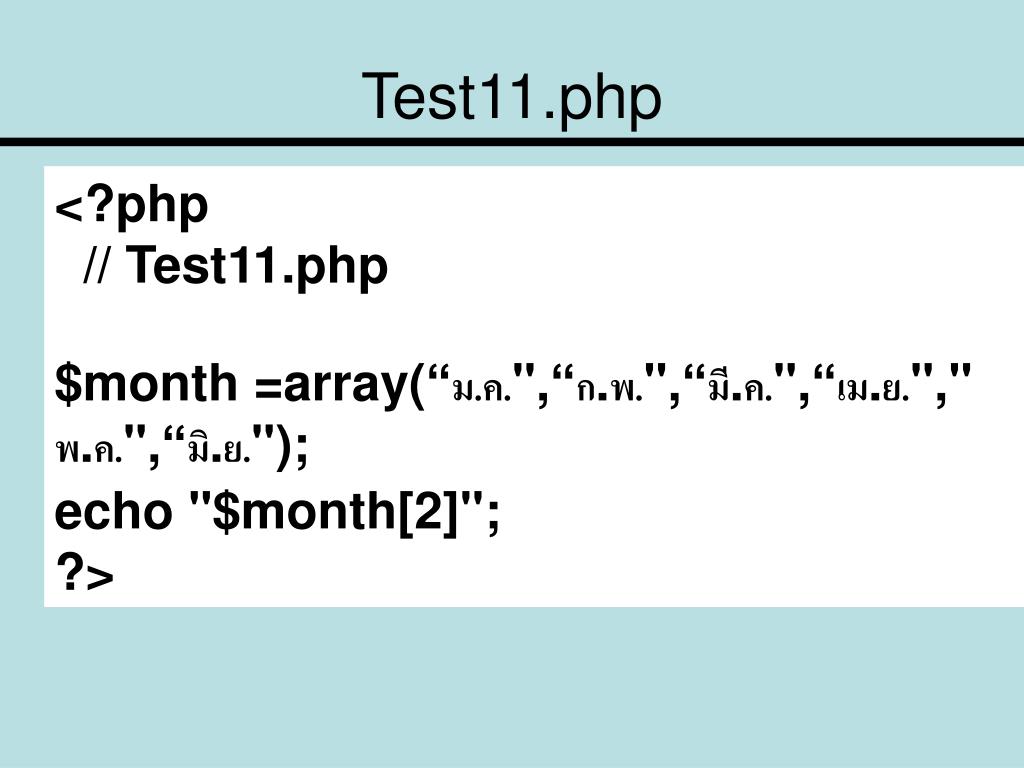The height and width of the screenshot is (768, 1024).
Task: Click the "$month[2]" string in echo
Action: [x=338, y=513]
